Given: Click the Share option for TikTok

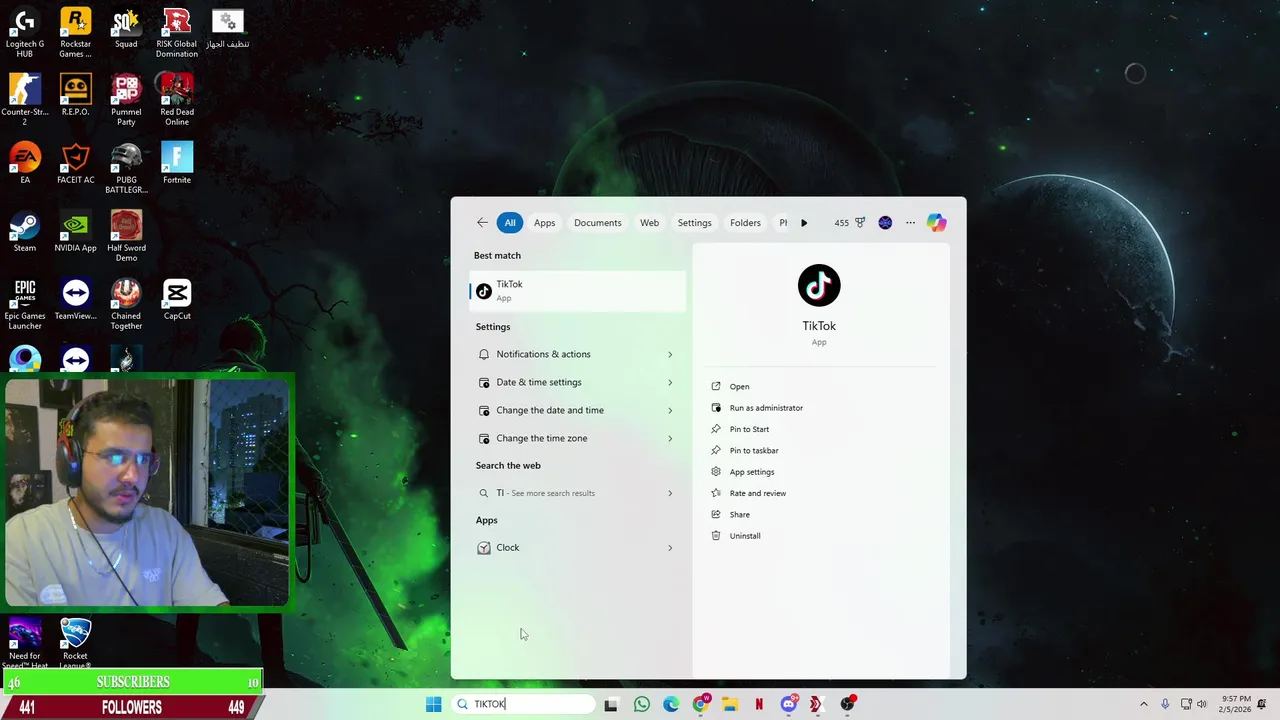Looking at the screenshot, I should pos(739,515).
